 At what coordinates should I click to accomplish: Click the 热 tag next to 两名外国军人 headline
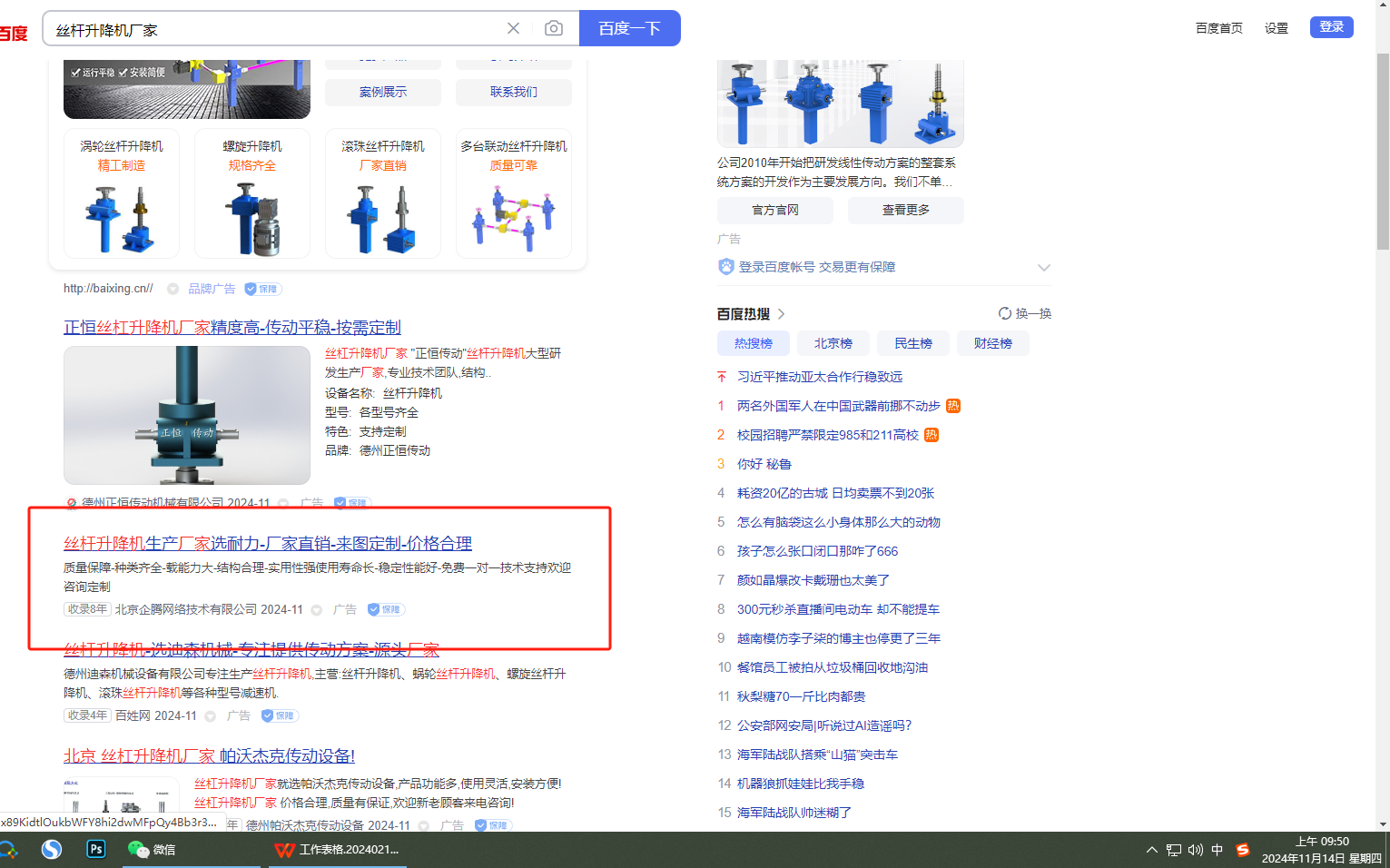(x=953, y=406)
